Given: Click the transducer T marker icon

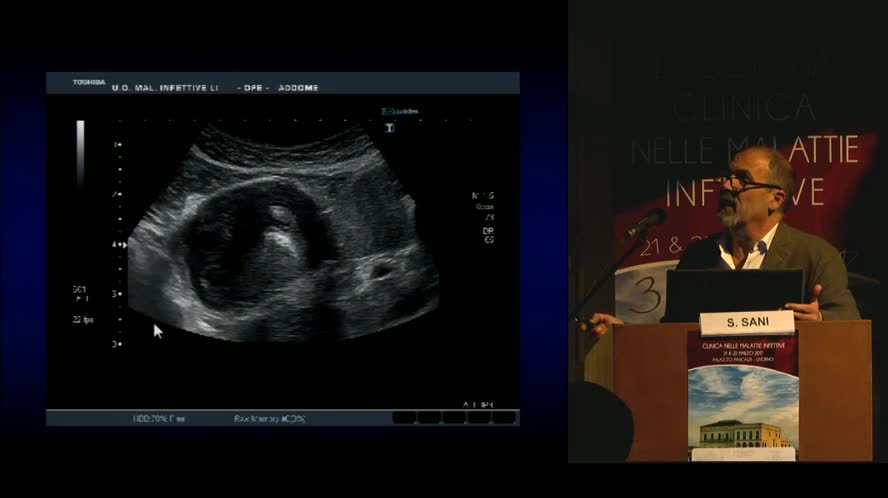Looking at the screenshot, I should point(389,128).
